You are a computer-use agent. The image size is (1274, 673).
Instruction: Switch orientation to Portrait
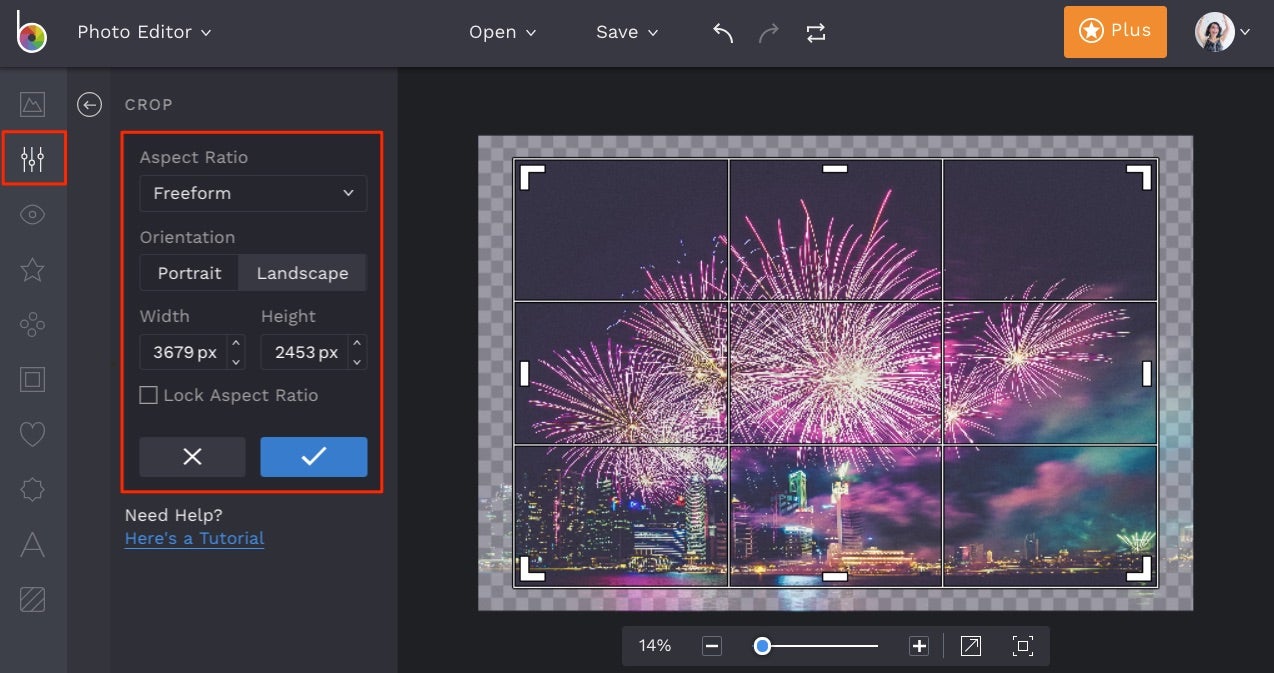tap(189, 272)
